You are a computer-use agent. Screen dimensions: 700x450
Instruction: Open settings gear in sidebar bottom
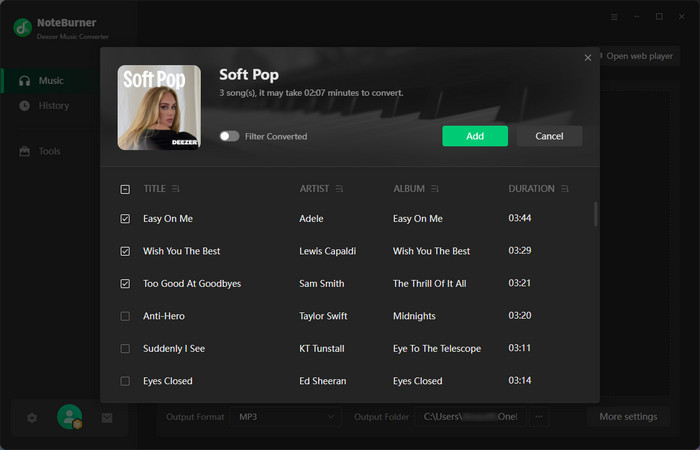[32, 418]
